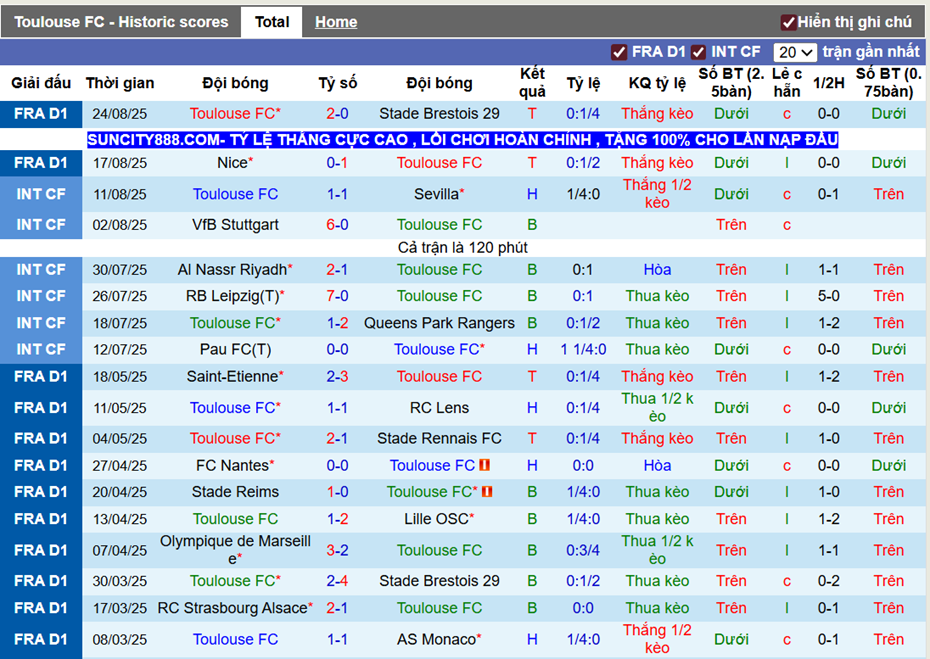Click 'Thua 1/2 kèo' in RC Lens row

point(657,408)
